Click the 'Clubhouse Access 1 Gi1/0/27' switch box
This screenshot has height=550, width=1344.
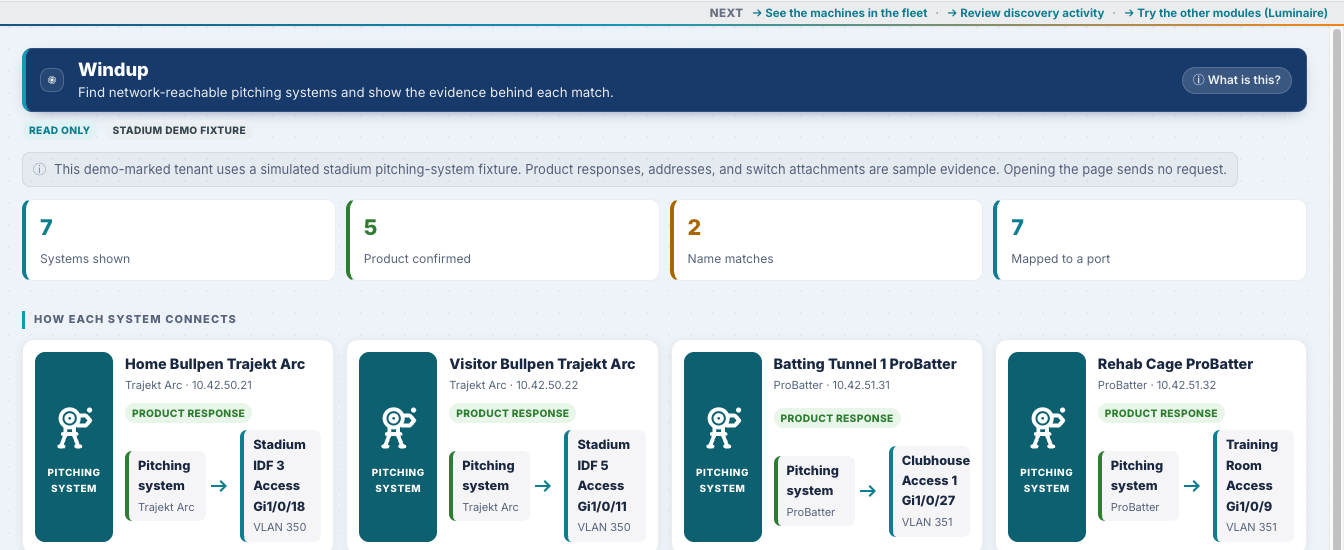(930, 491)
